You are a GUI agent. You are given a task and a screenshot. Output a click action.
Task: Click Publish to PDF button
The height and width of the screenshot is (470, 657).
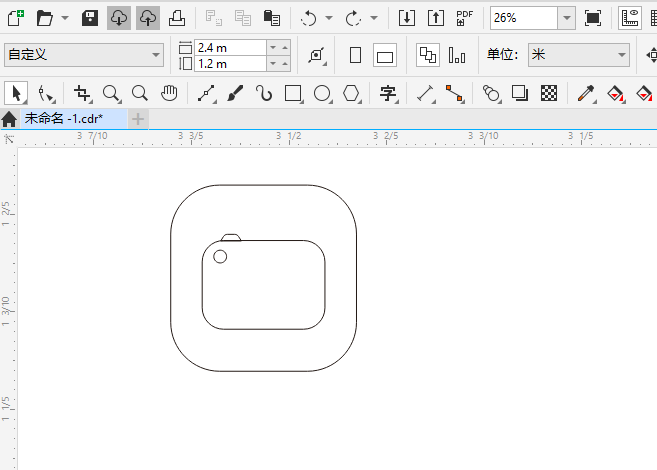(465, 18)
